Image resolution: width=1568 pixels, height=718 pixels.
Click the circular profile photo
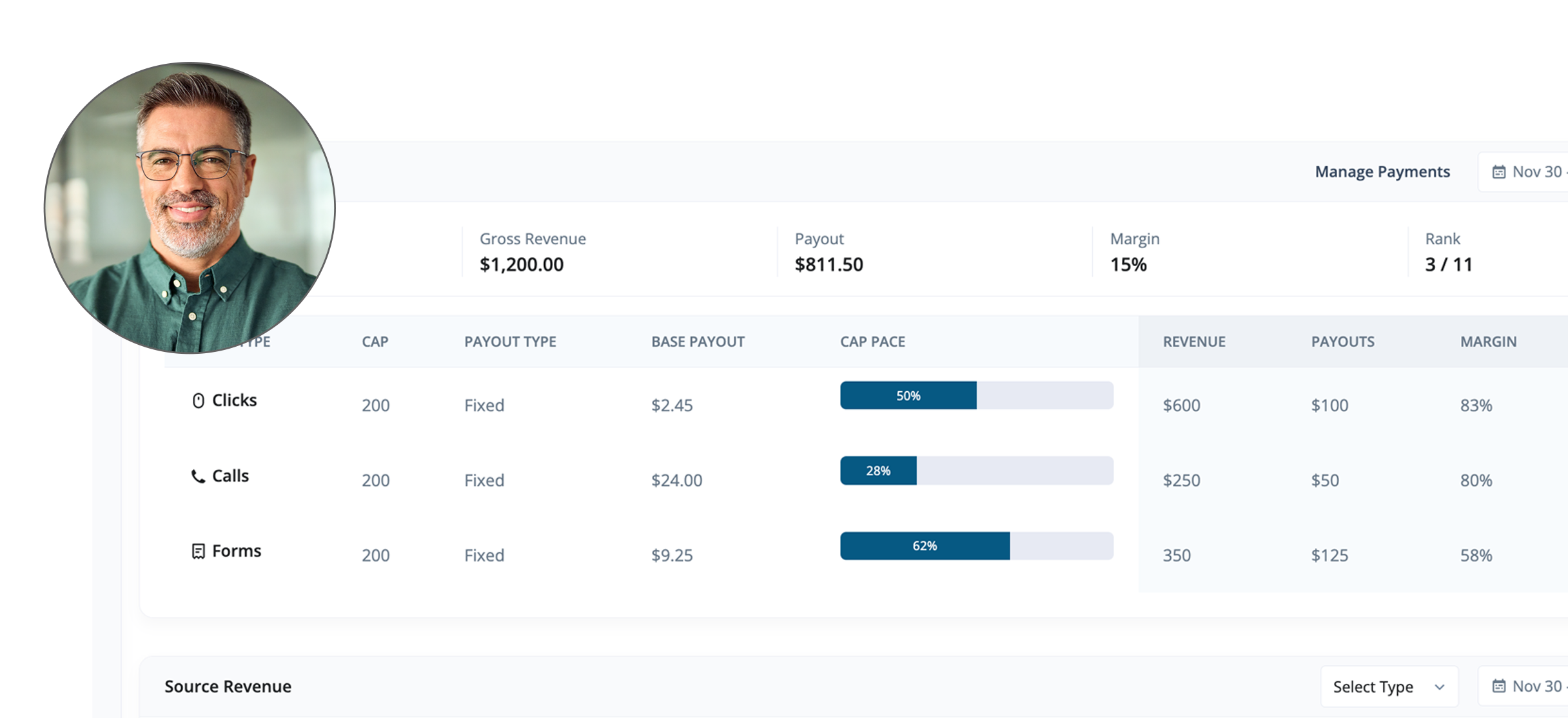pyautogui.click(x=190, y=208)
